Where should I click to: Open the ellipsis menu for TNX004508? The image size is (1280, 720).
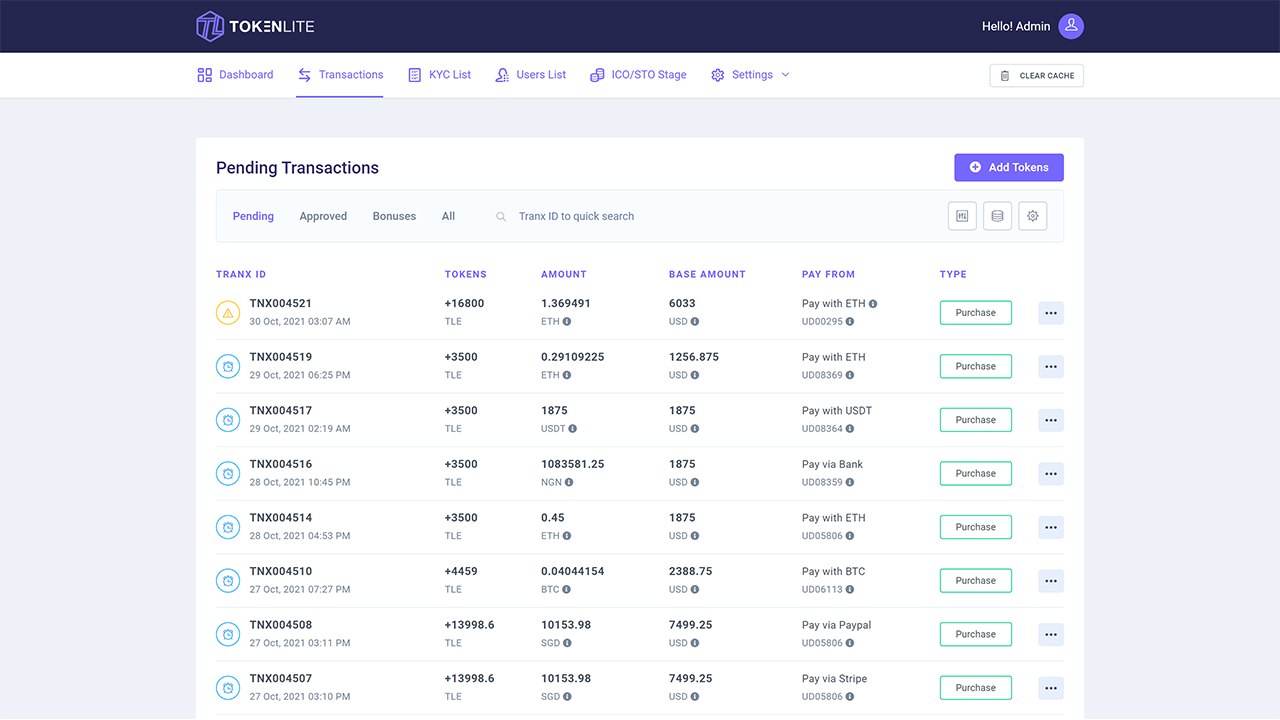[1050, 634]
